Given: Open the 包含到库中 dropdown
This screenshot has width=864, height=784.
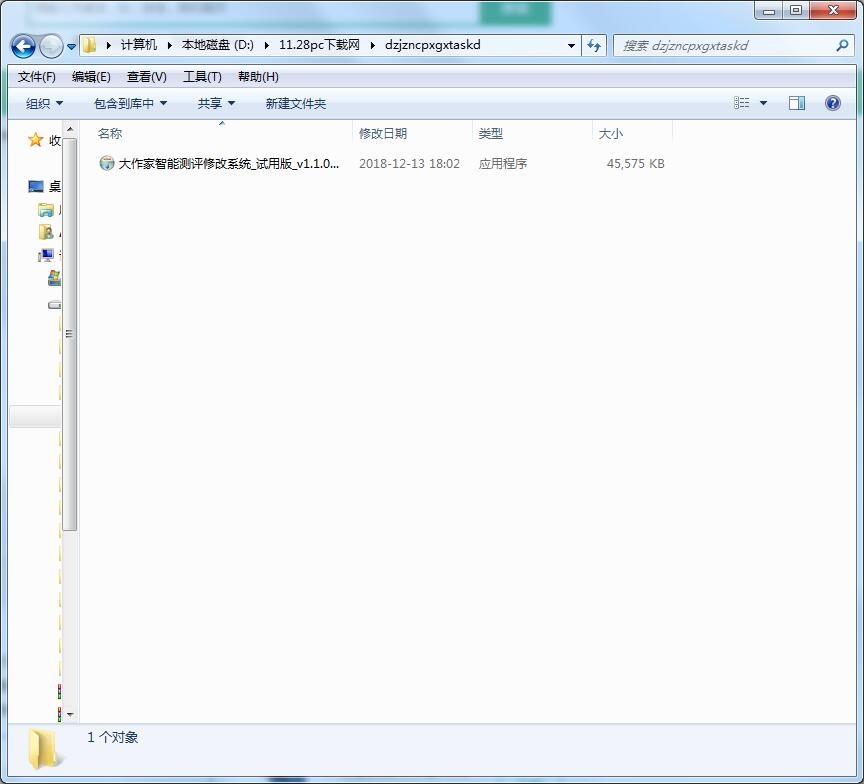Looking at the screenshot, I should pos(130,103).
